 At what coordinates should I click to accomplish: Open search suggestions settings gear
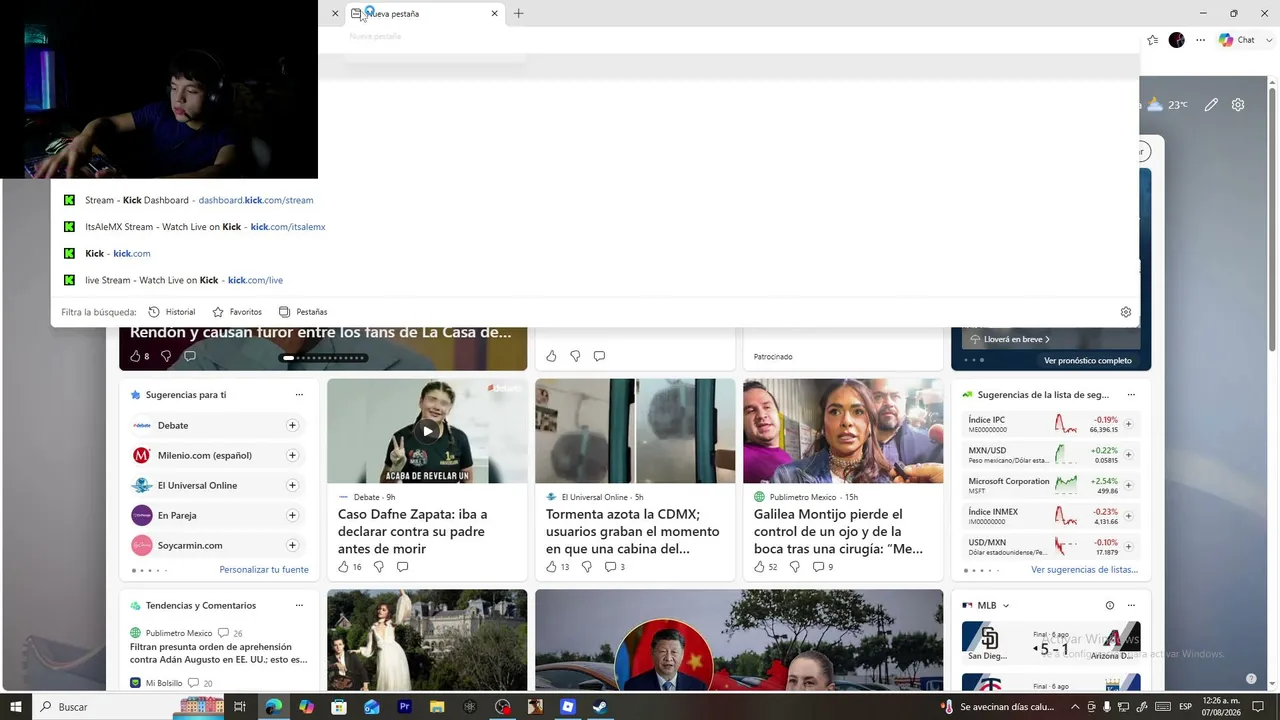click(1126, 312)
